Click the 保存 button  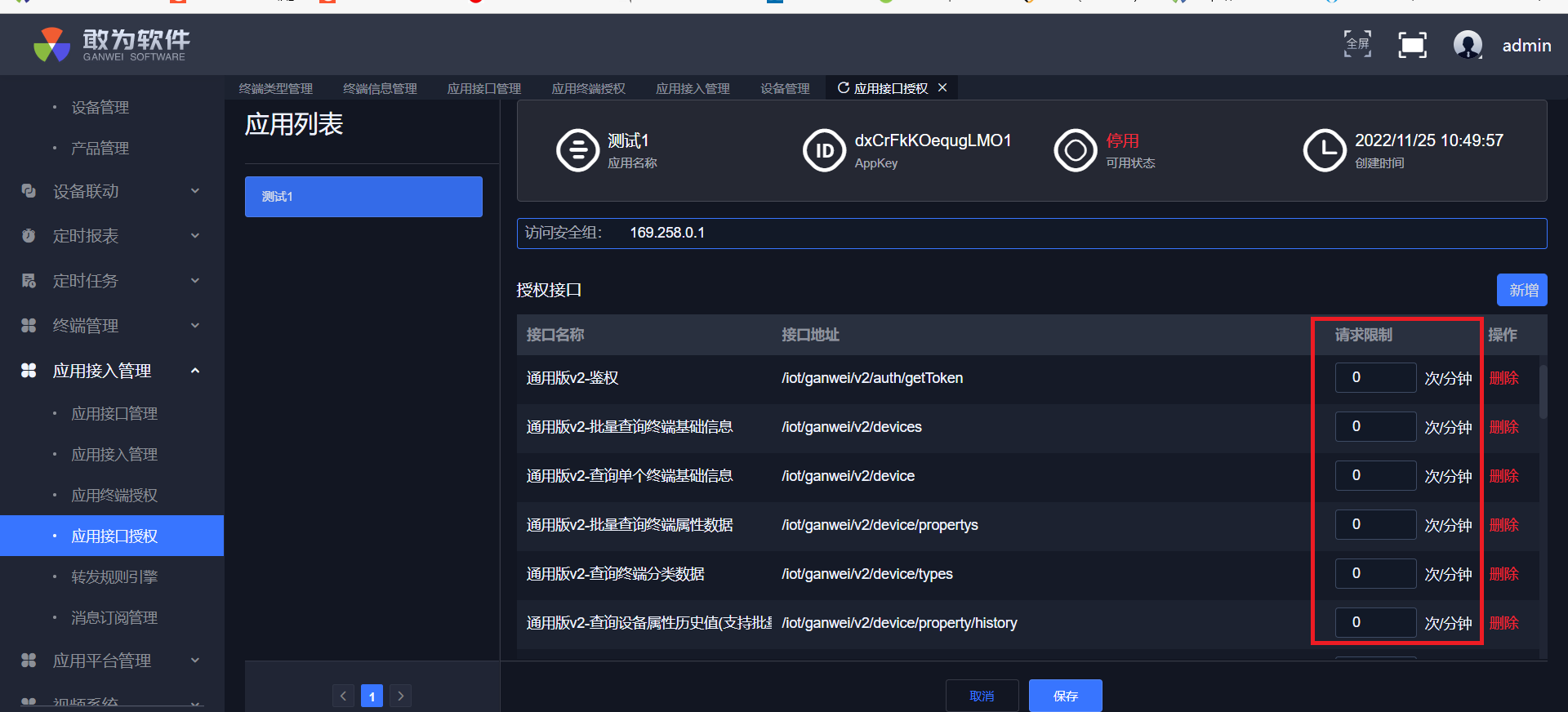click(x=1065, y=696)
